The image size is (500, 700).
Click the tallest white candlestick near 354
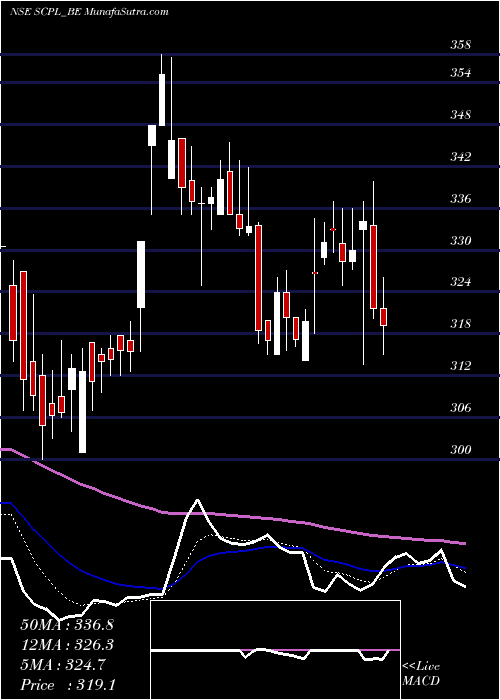tap(162, 100)
